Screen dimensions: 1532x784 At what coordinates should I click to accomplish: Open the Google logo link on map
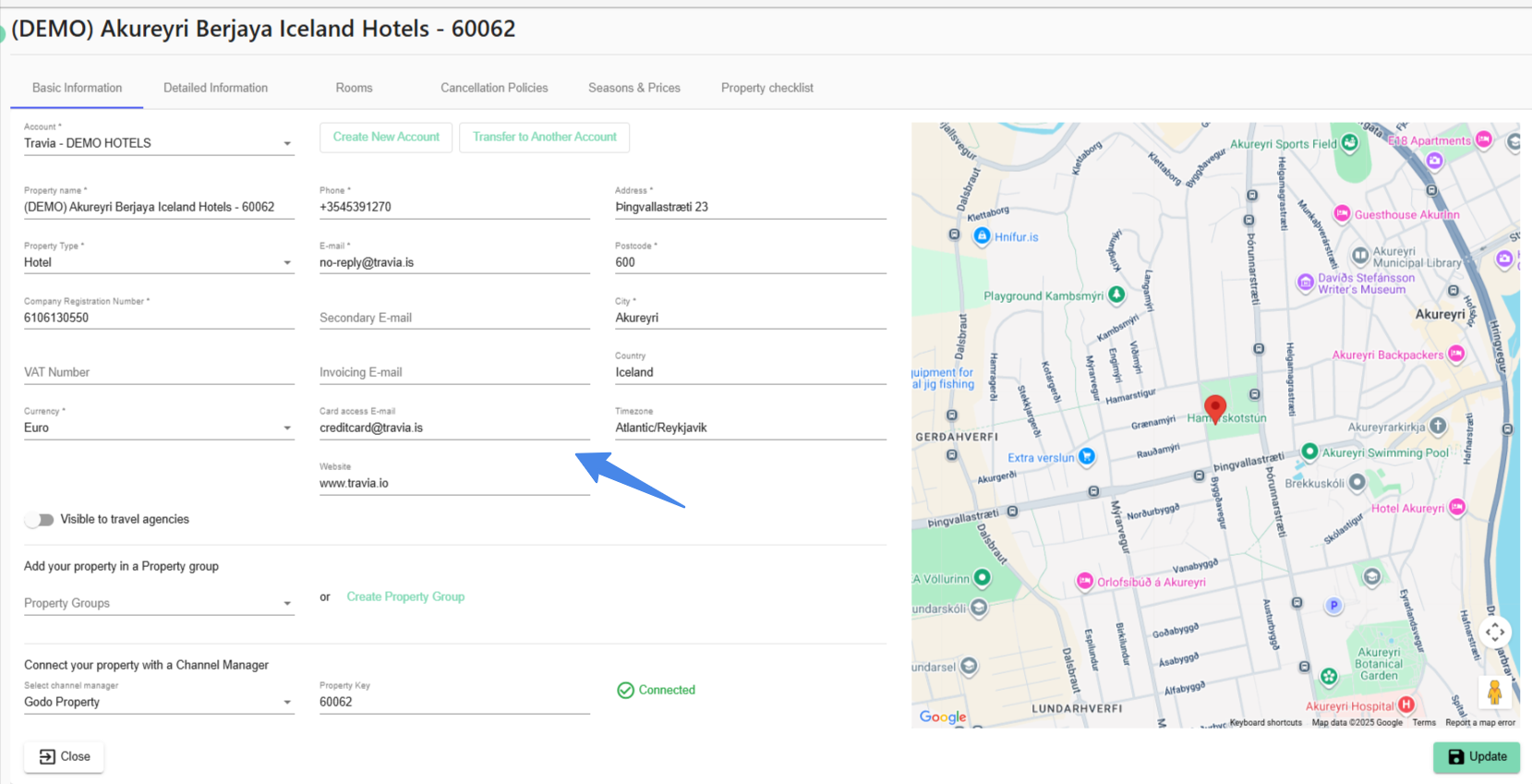pyautogui.click(x=943, y=717)
